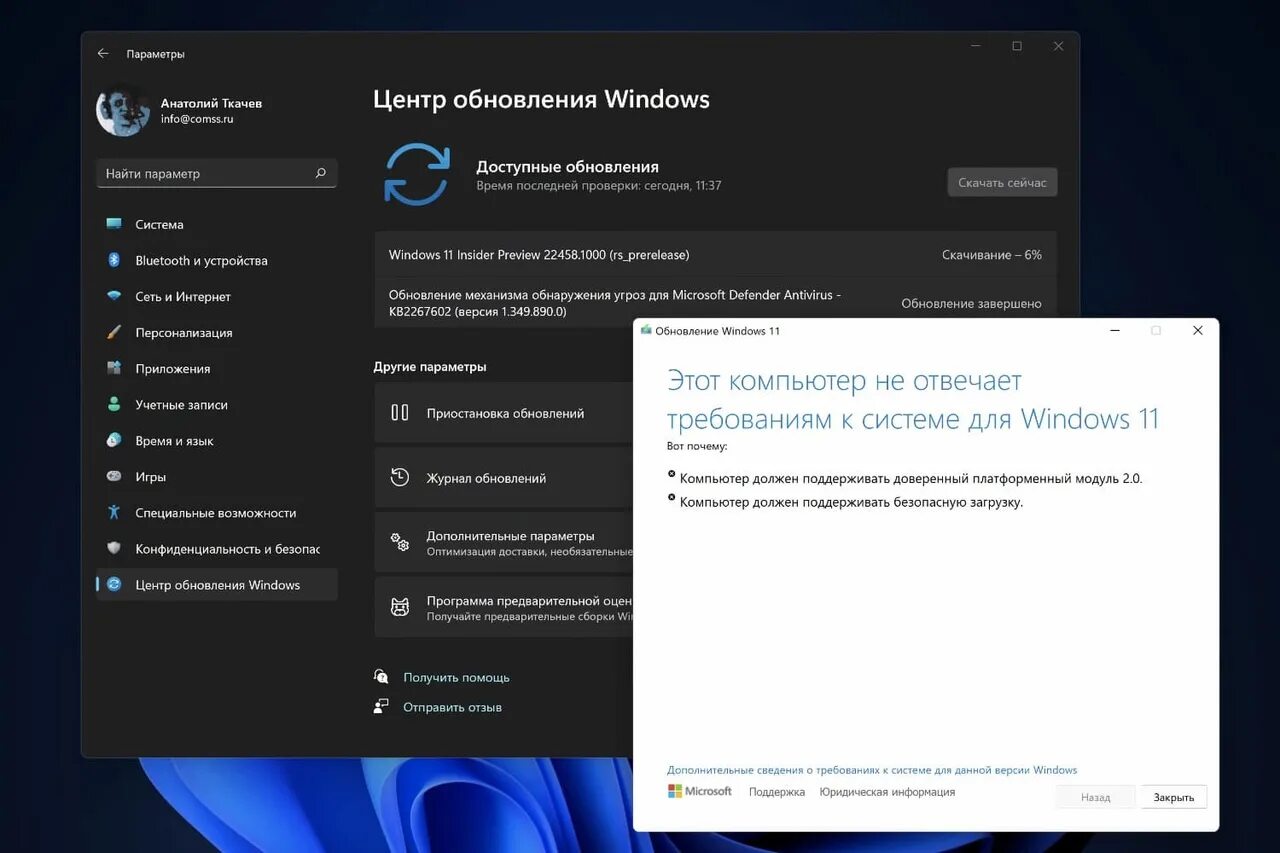Click the Приостановка обновлений pause icon
Viewport: 1280px width, 853px height.
[399, 413]
